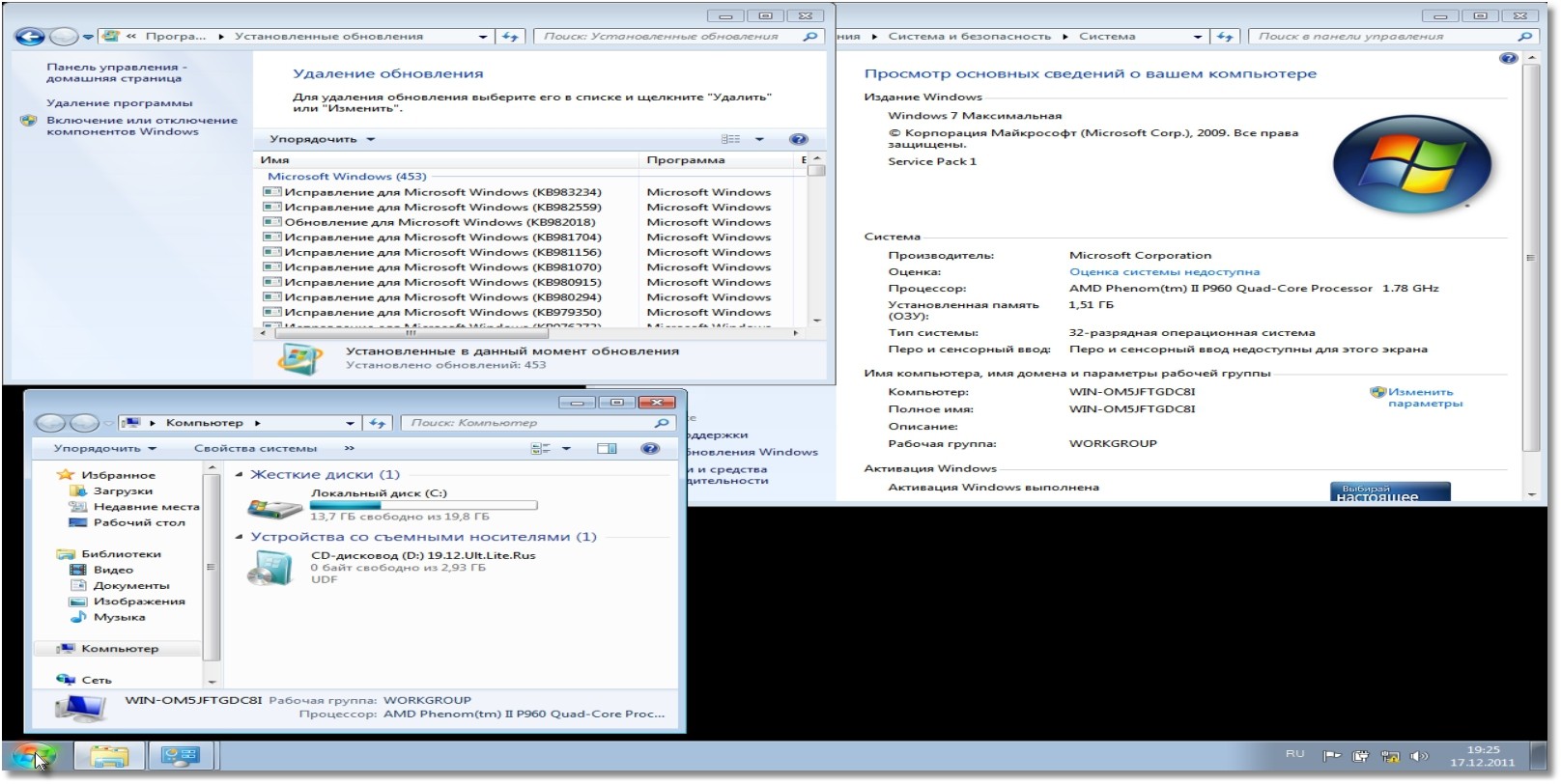
Task: Open Упорядочить dropdown in updates window
Action: [x=322, y=139]
